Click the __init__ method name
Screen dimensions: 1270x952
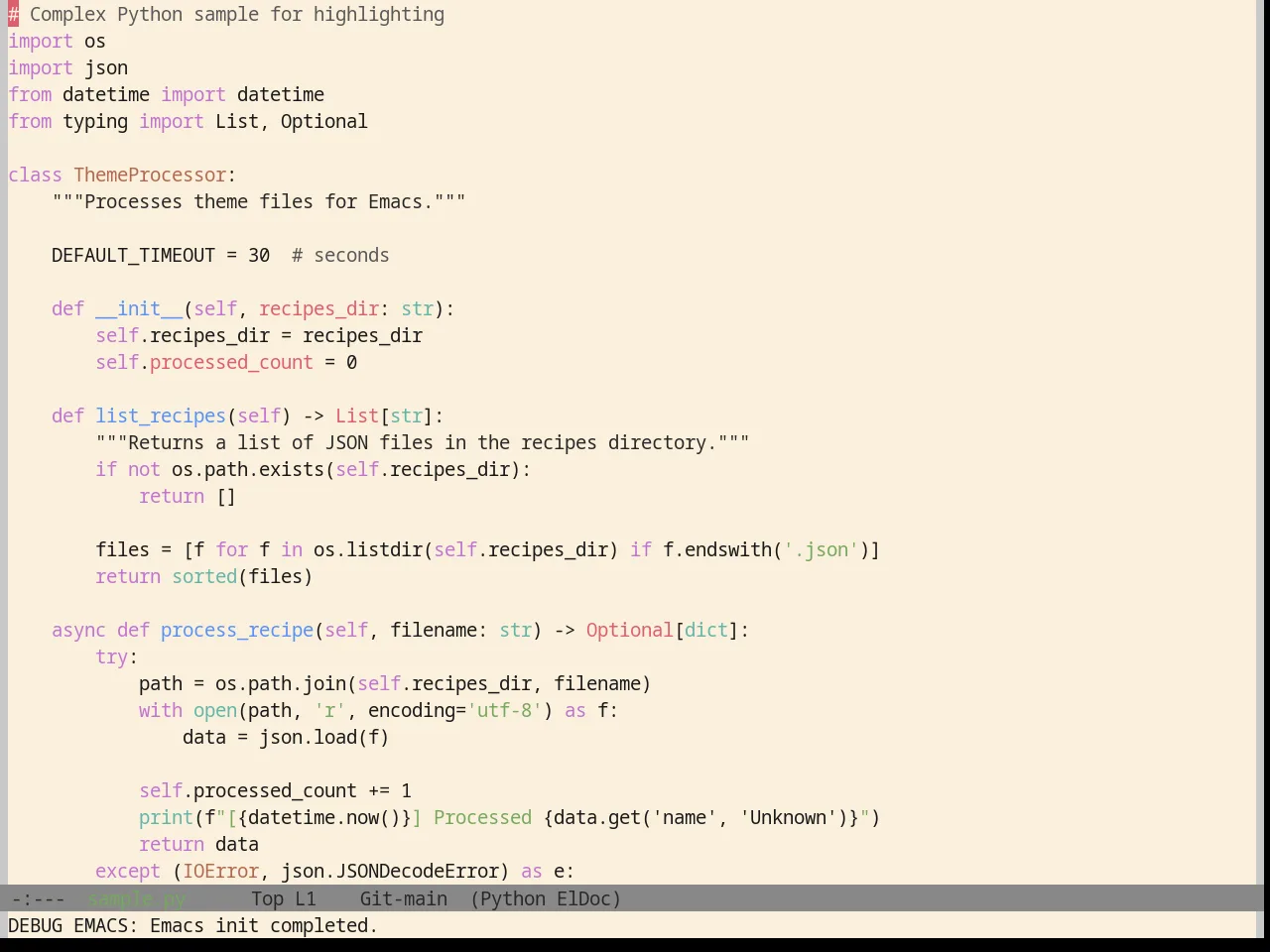tap(139, 309)
